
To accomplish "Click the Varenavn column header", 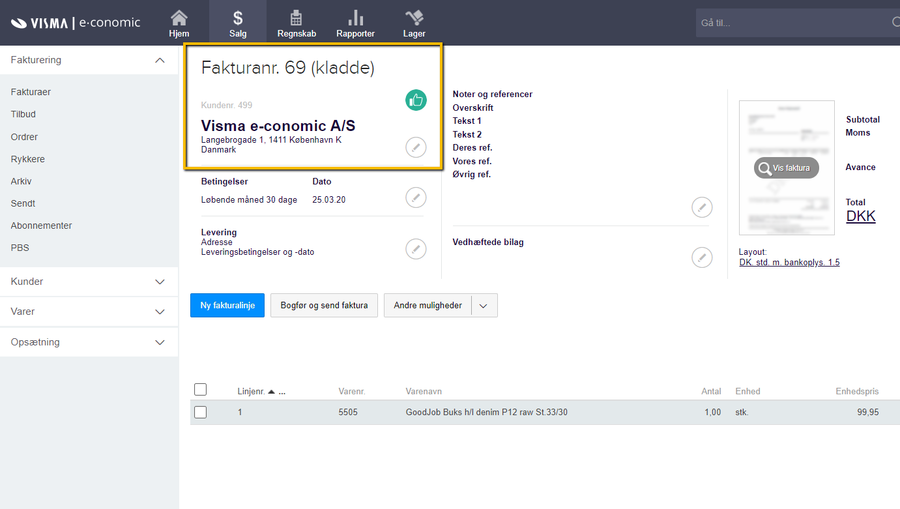I will (x=424, y=391).
